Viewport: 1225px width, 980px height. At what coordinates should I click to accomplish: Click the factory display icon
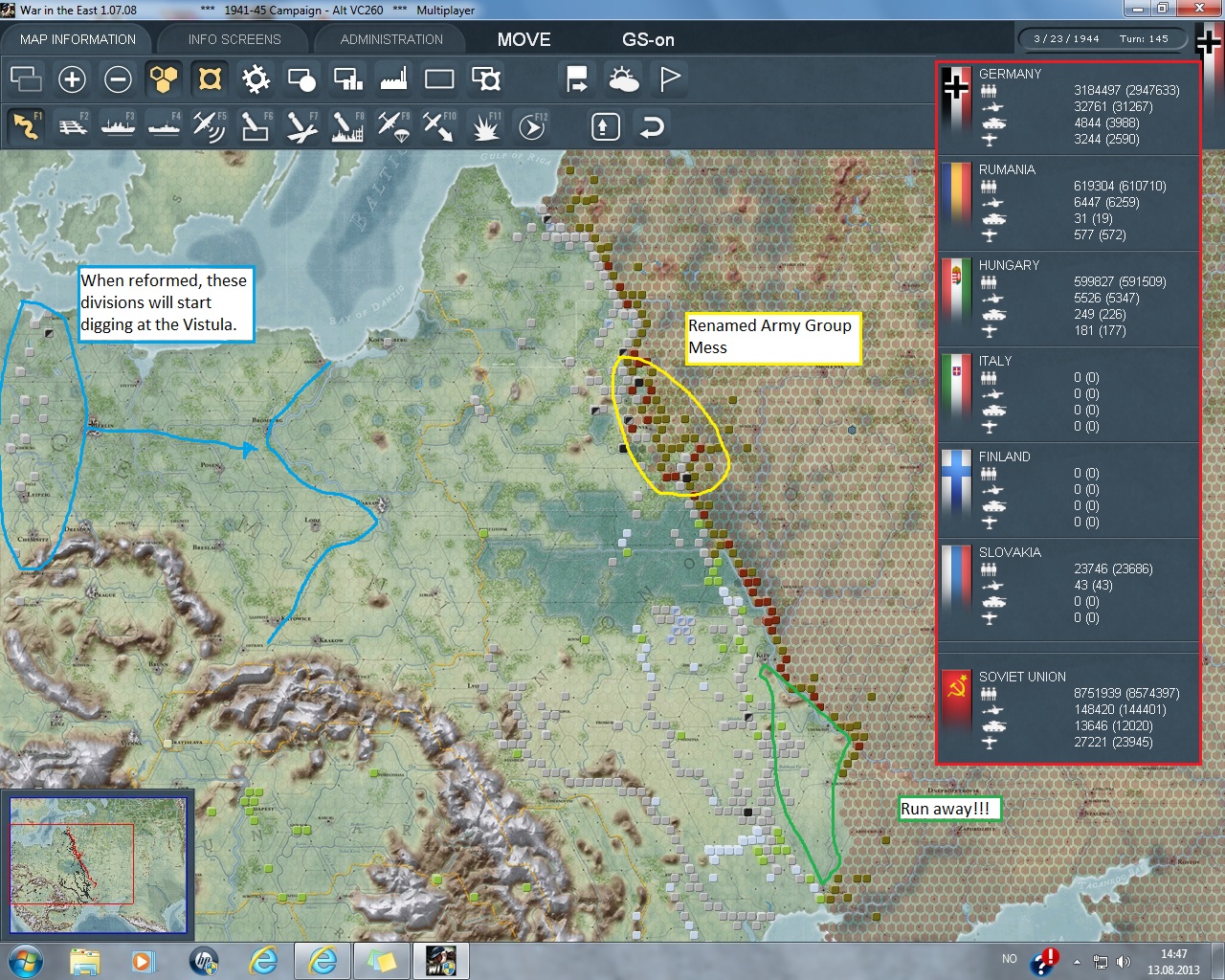[393, 79]
